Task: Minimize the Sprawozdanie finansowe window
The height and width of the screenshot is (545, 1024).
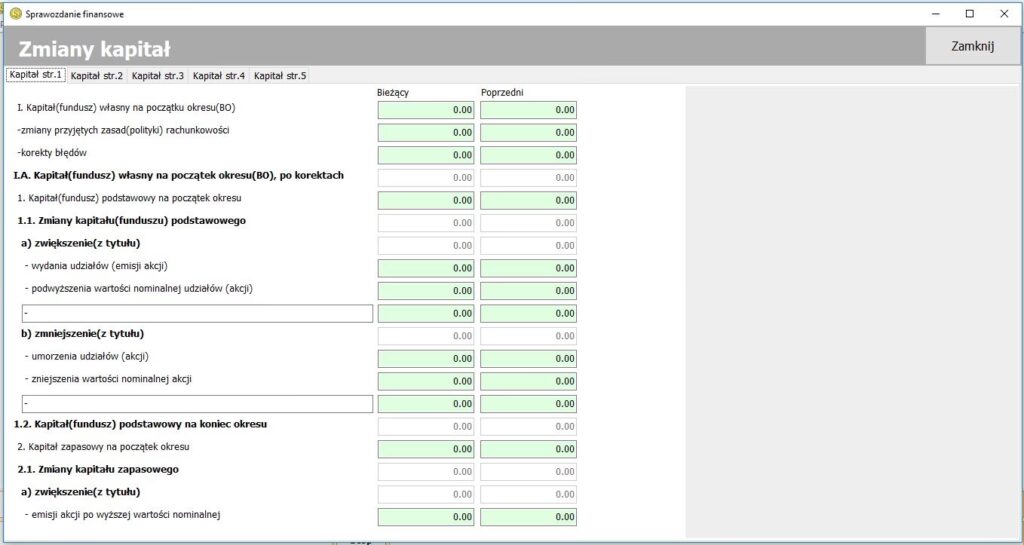Action: pyautogui.click(x=935, y=13)
